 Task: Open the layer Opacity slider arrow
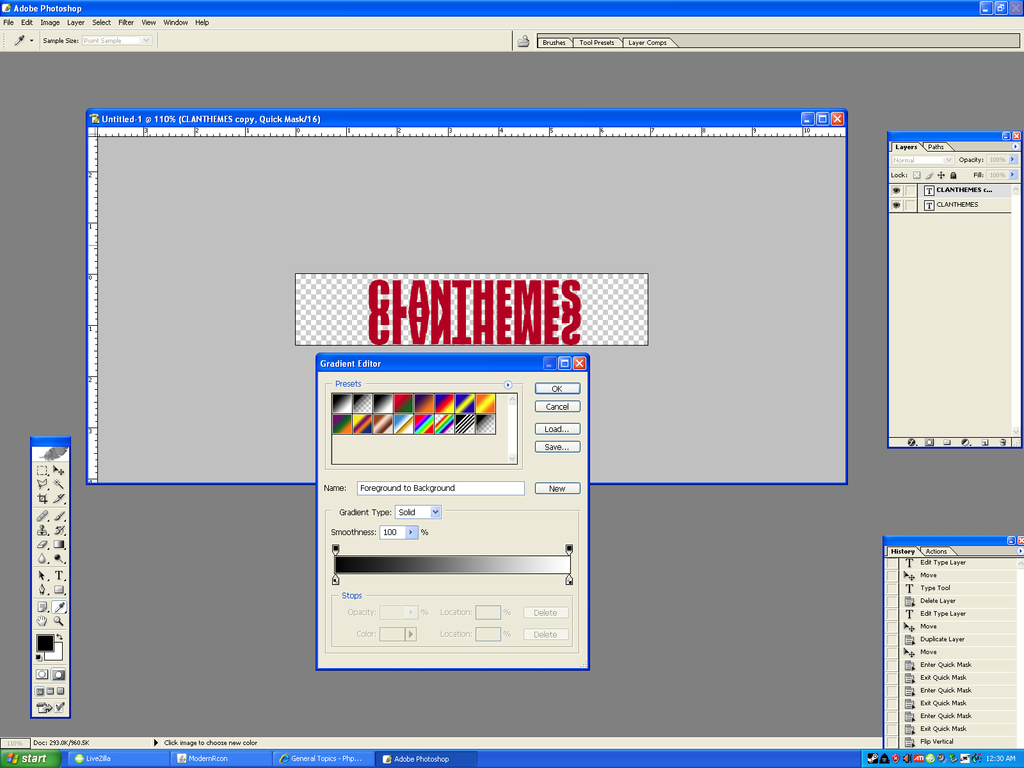[x=1013, y=159]
